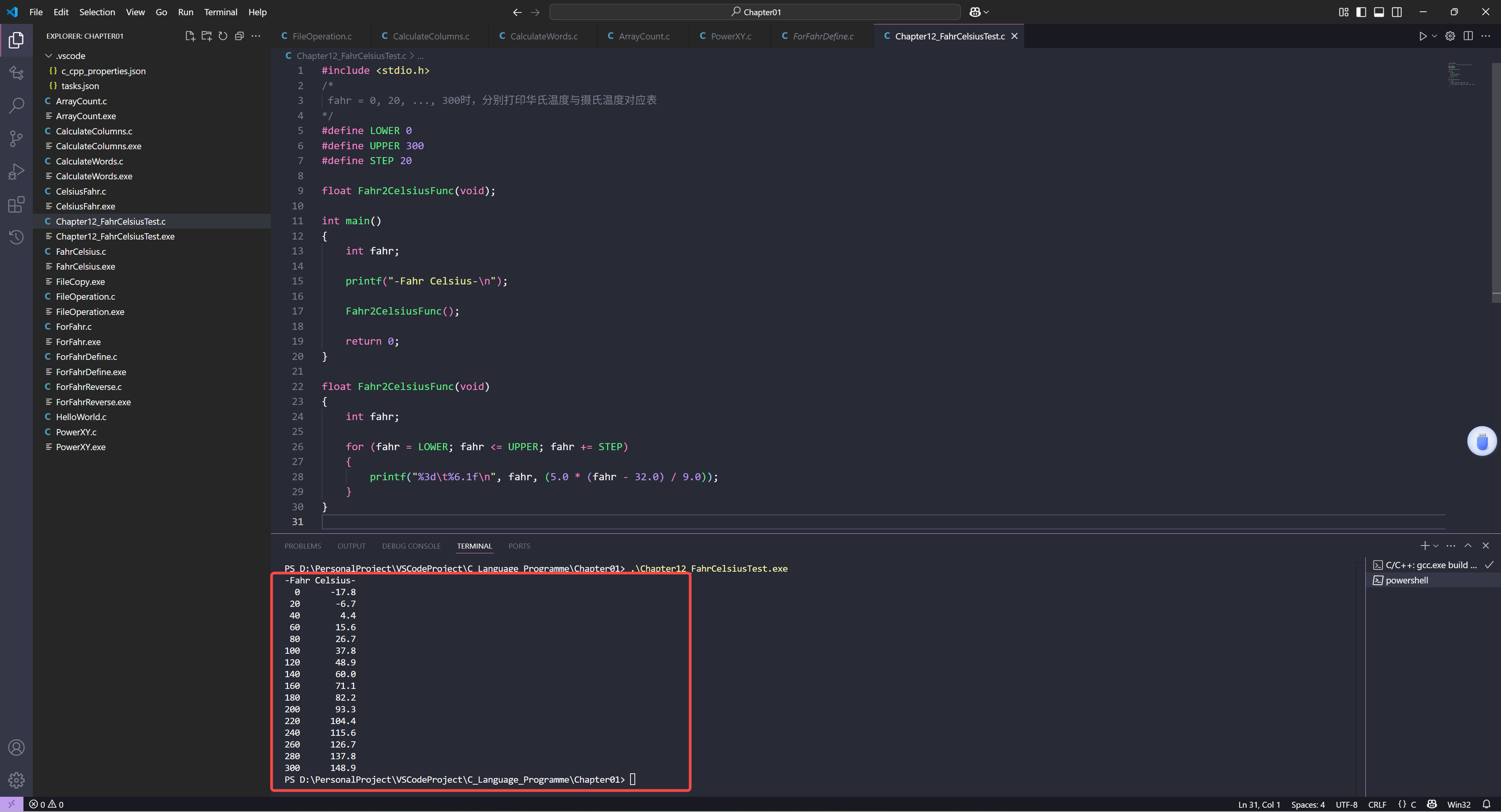Open the Extensions view
This screenshot has width=1501, height=812.
click(x=16, y=204)
